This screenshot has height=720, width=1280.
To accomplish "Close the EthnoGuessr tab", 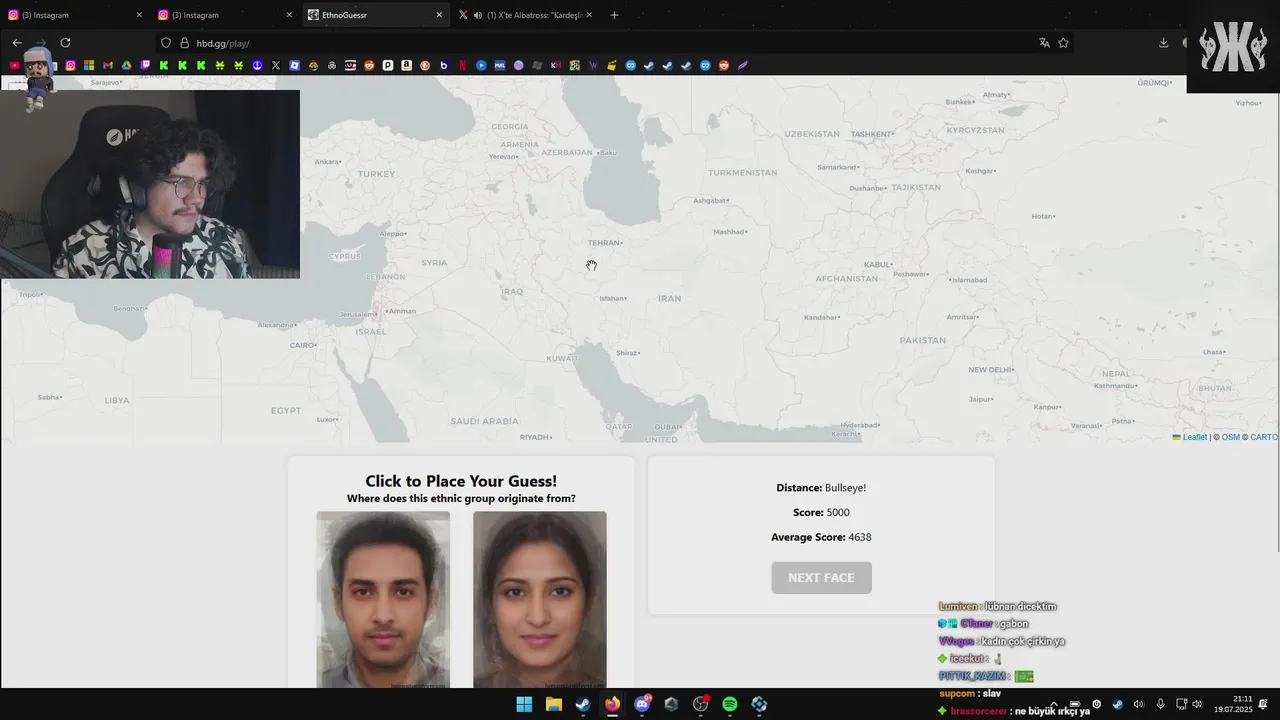I will 439,15.
